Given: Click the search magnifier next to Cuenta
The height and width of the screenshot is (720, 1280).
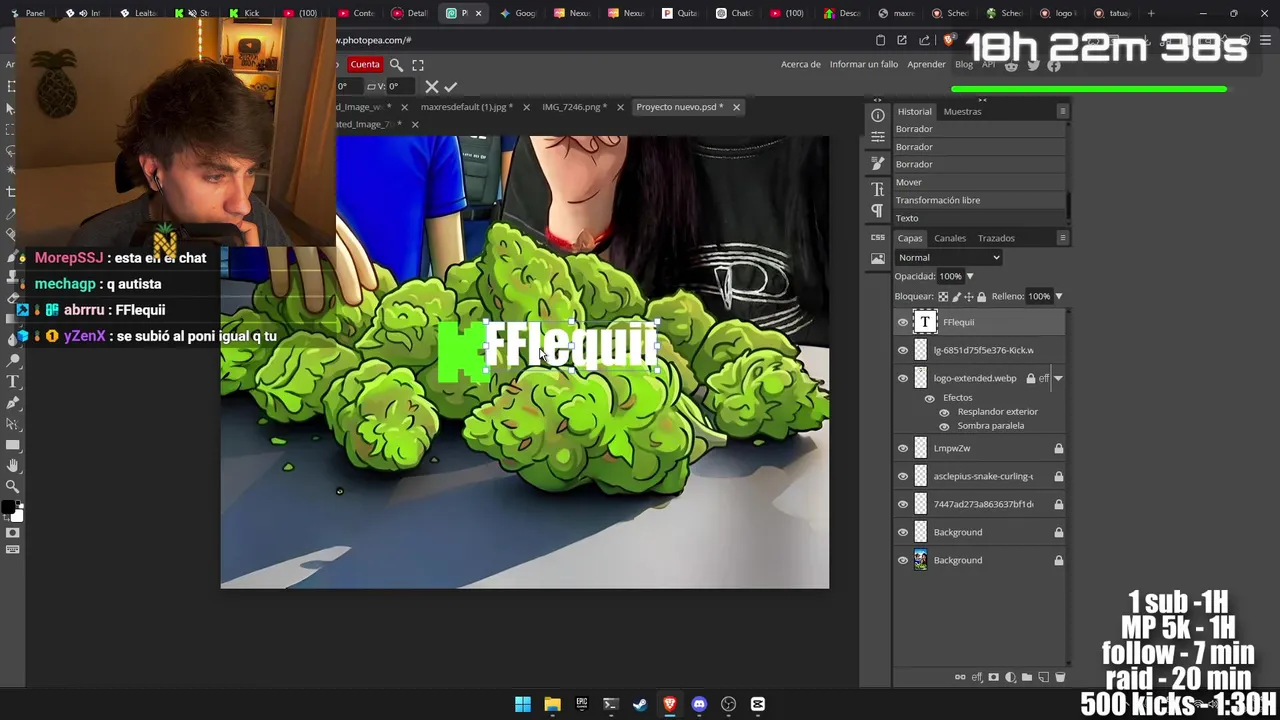Looking at the screenshot, I should [x=396, y=64].
